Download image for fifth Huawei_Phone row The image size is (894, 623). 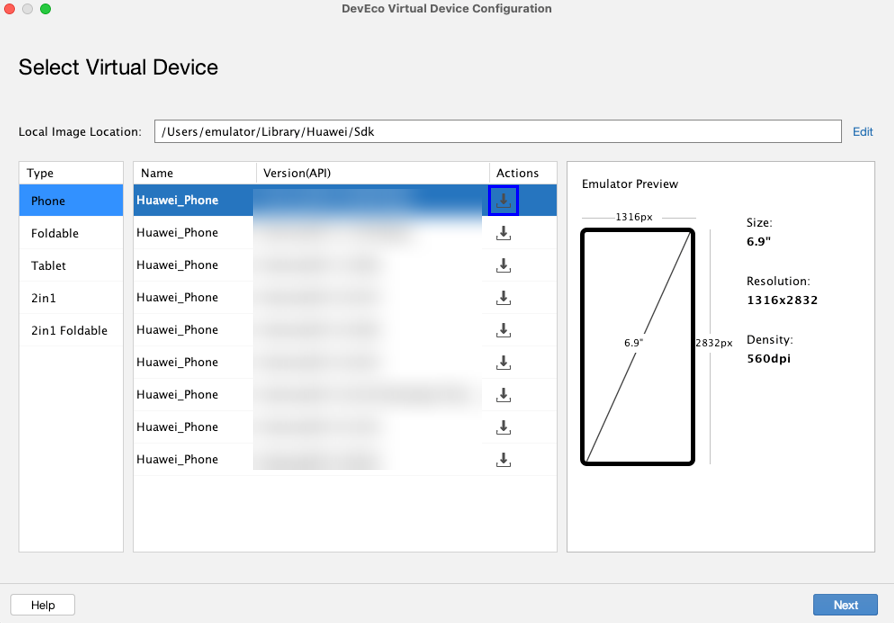tap(503, 330)
